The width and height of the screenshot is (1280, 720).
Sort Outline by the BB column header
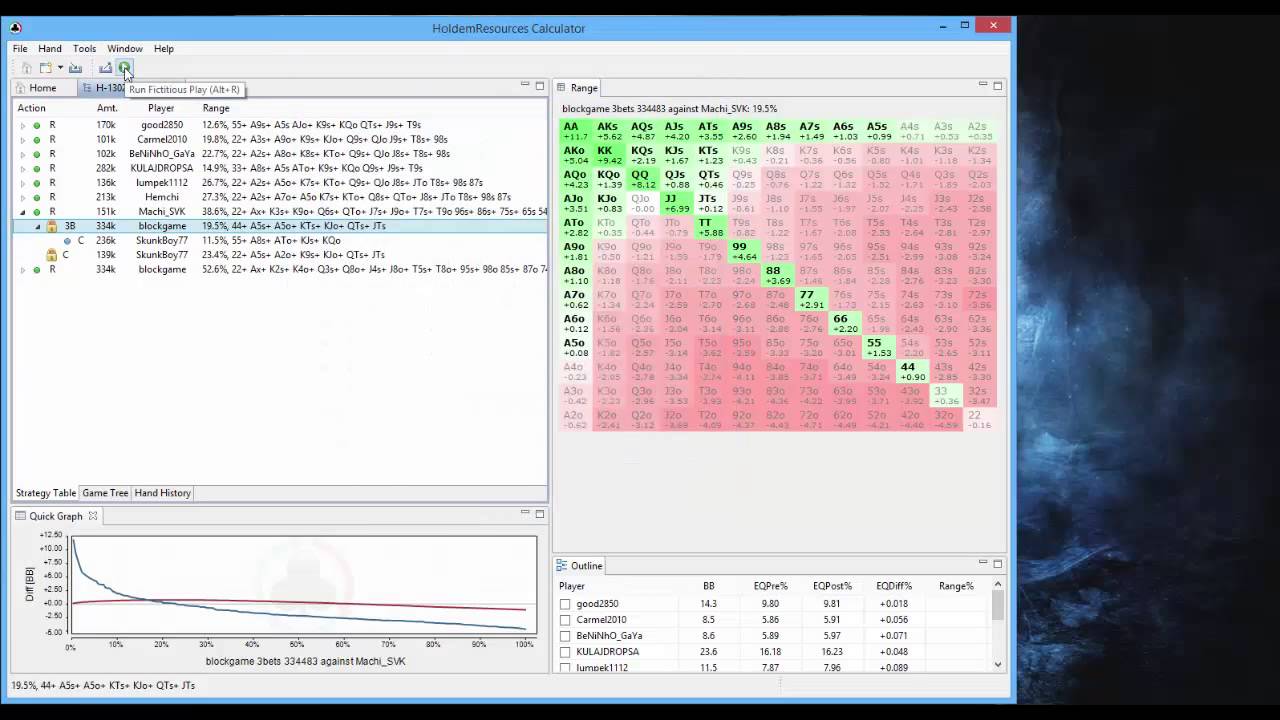709,586
